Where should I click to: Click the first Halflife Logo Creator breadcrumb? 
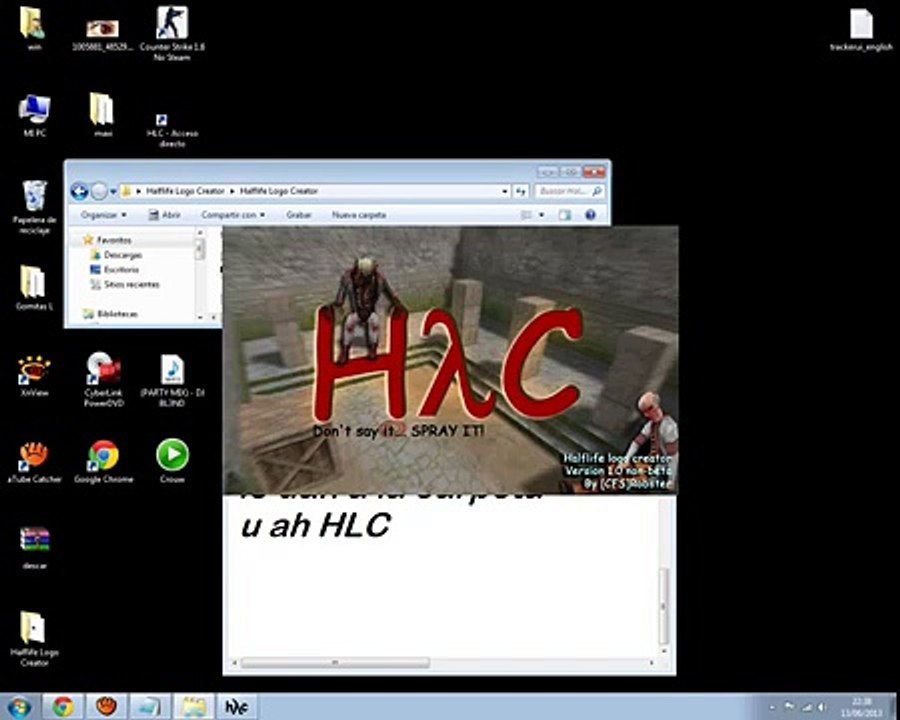pyautogui.click(x=185, y=191)
